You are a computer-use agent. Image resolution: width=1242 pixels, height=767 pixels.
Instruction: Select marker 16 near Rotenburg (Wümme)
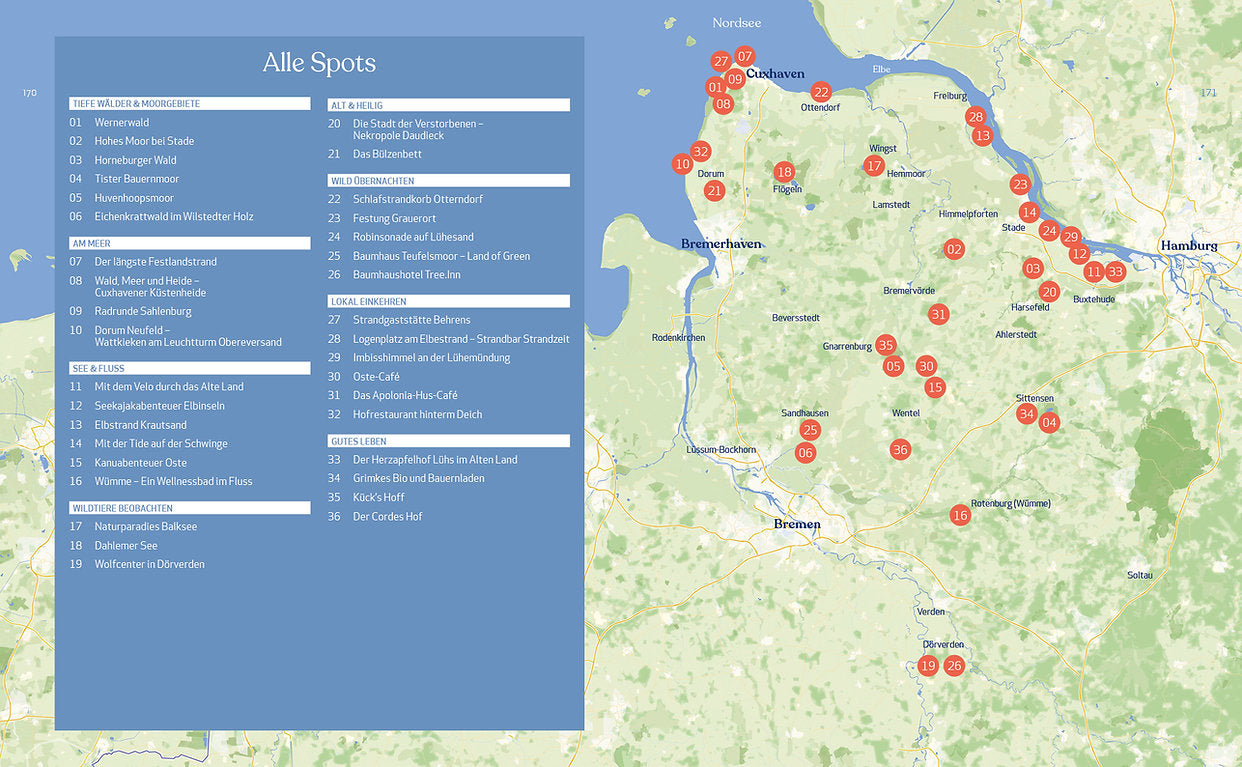pos(960,515)
